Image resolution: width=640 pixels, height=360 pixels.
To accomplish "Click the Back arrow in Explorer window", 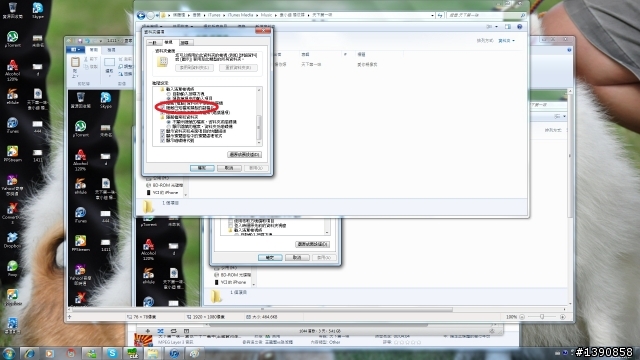I will (x=141, y=16).
